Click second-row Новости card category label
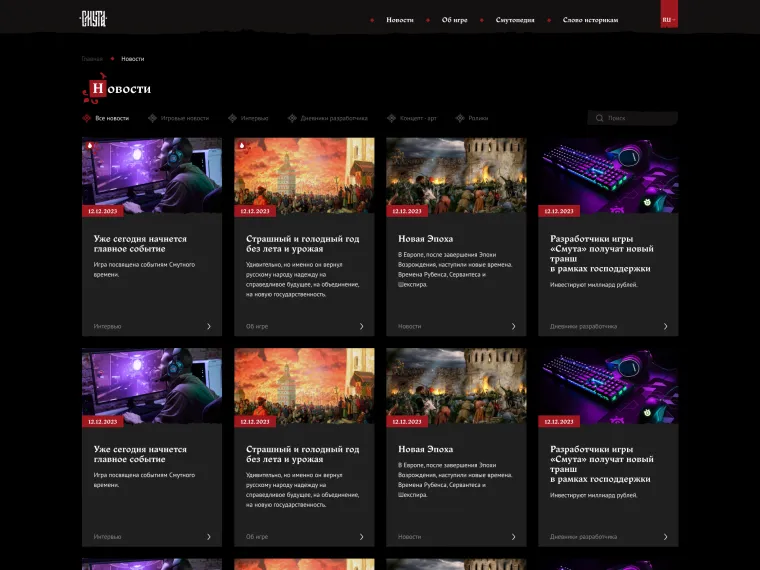 pyautogui.click(x=410, y=537)
